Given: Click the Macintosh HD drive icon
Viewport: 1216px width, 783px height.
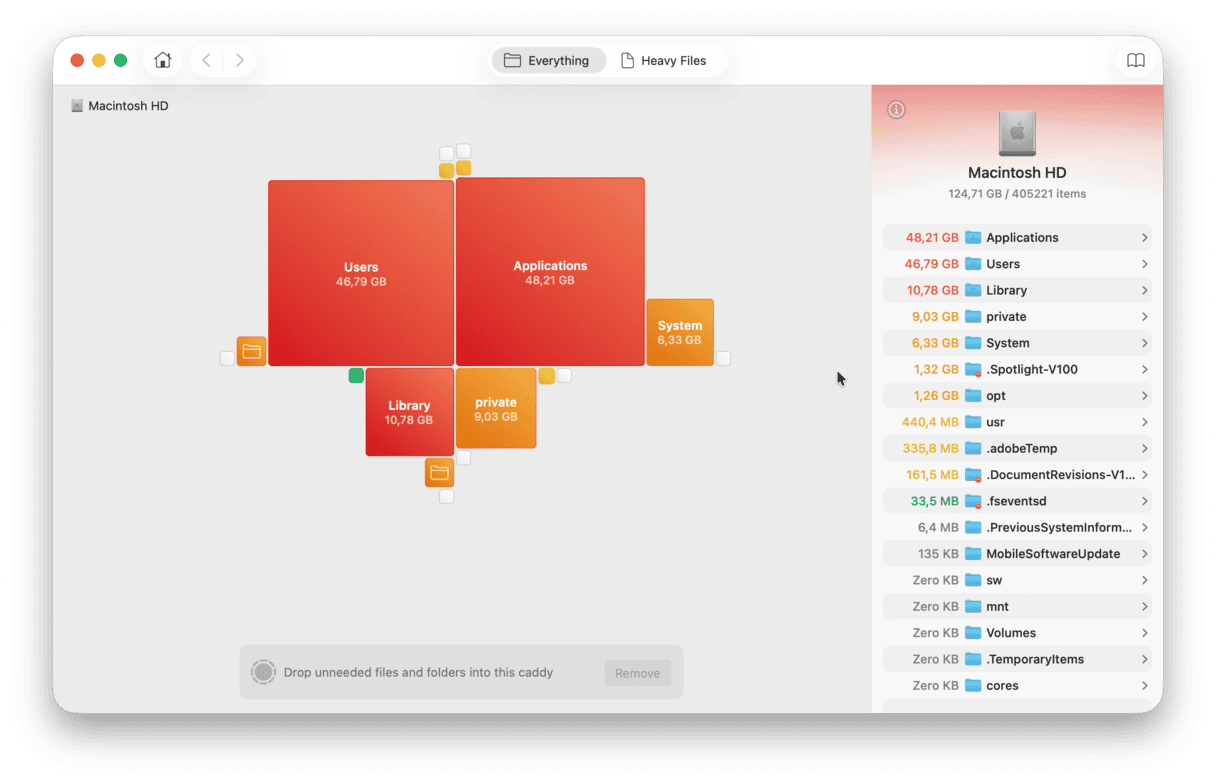Looking at the screenshot, I should pyautogui.click(x=1017, y=133).
